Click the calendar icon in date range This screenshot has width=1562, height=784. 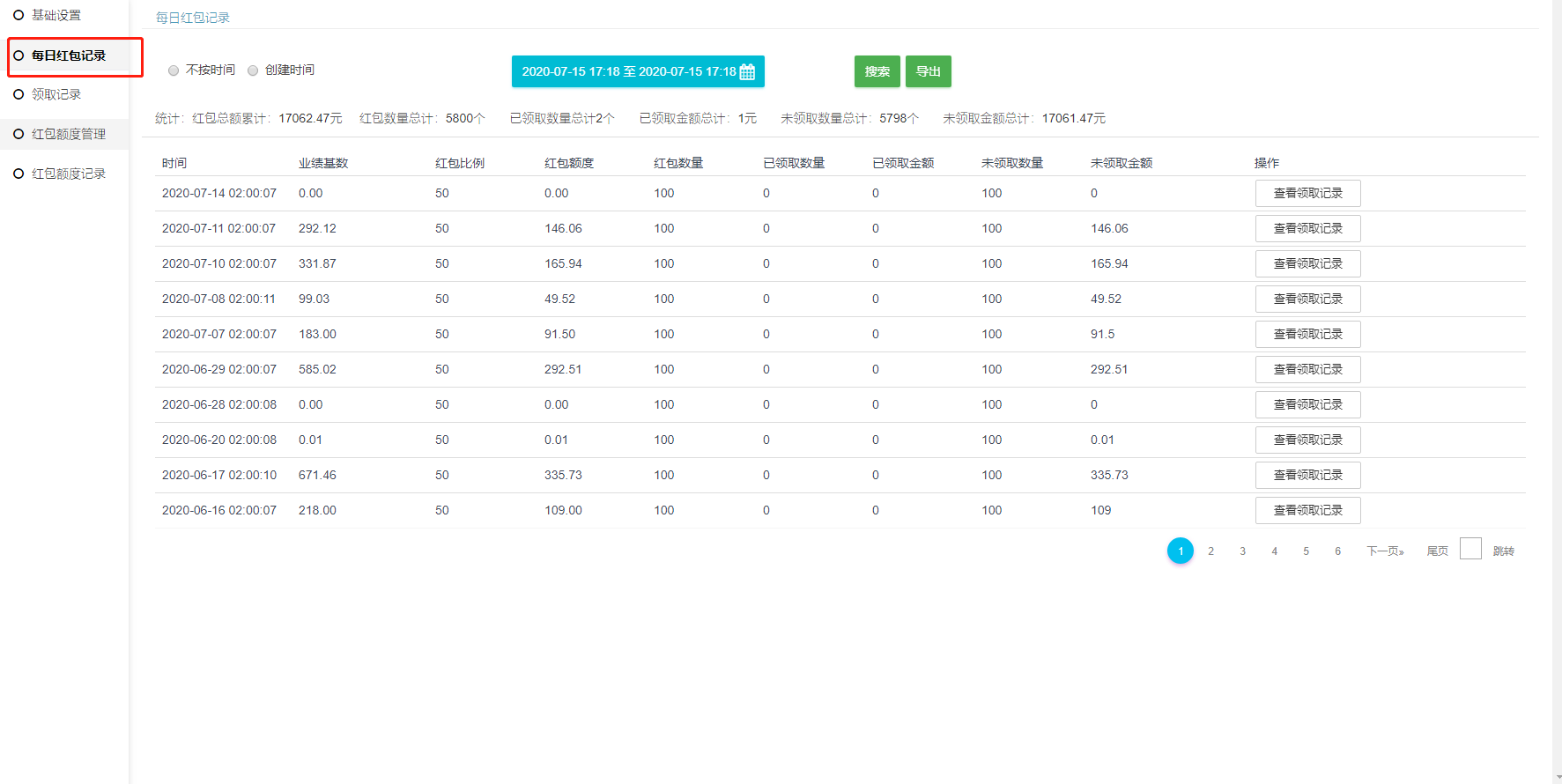click(747, 72)
